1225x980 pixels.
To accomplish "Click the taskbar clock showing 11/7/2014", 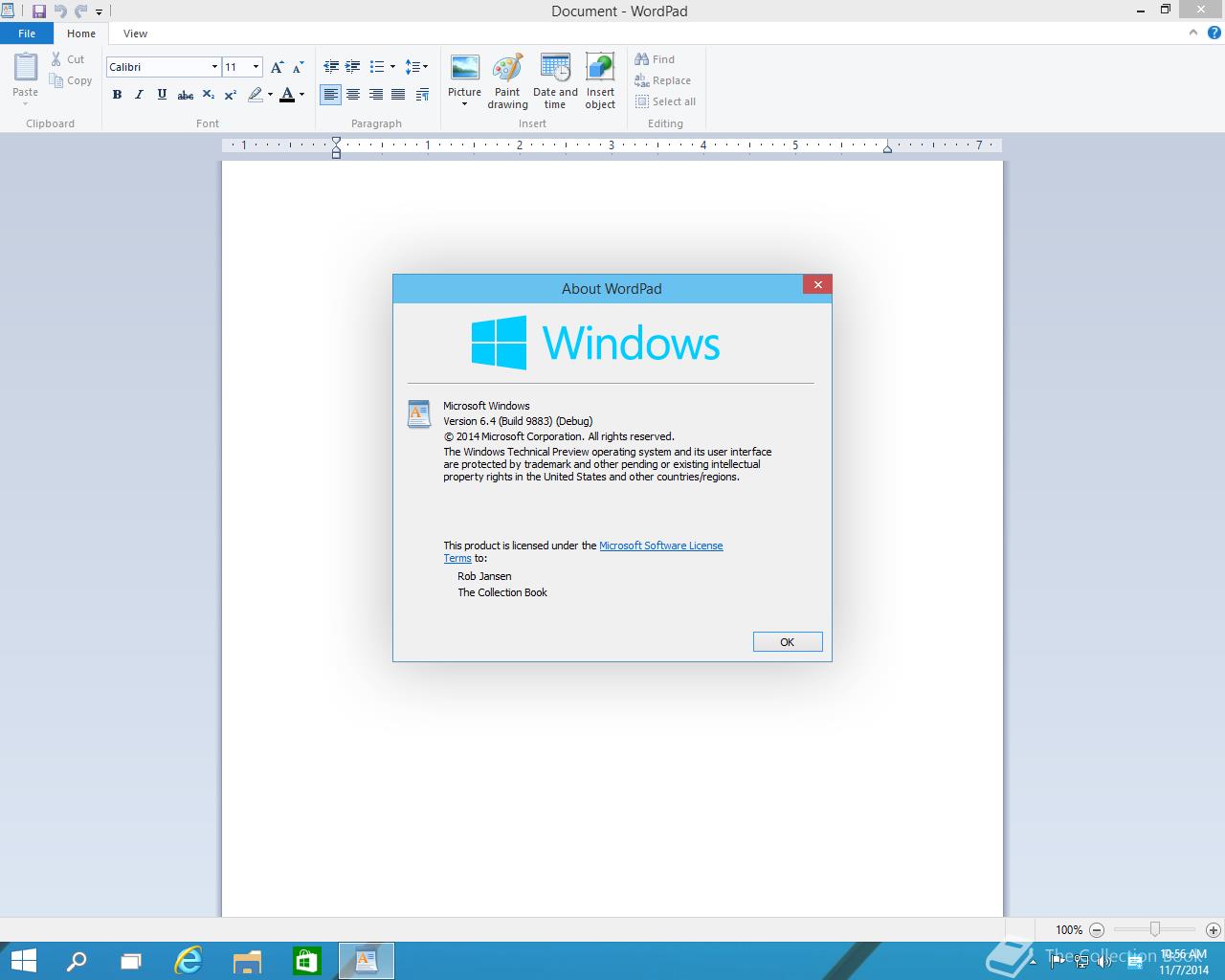I will 1184,962.
